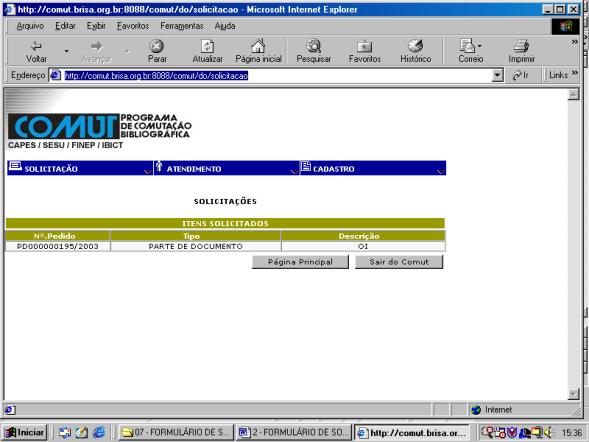Open the Arquivo menu
Screen dimensions: 589x442
pos(30,26)
